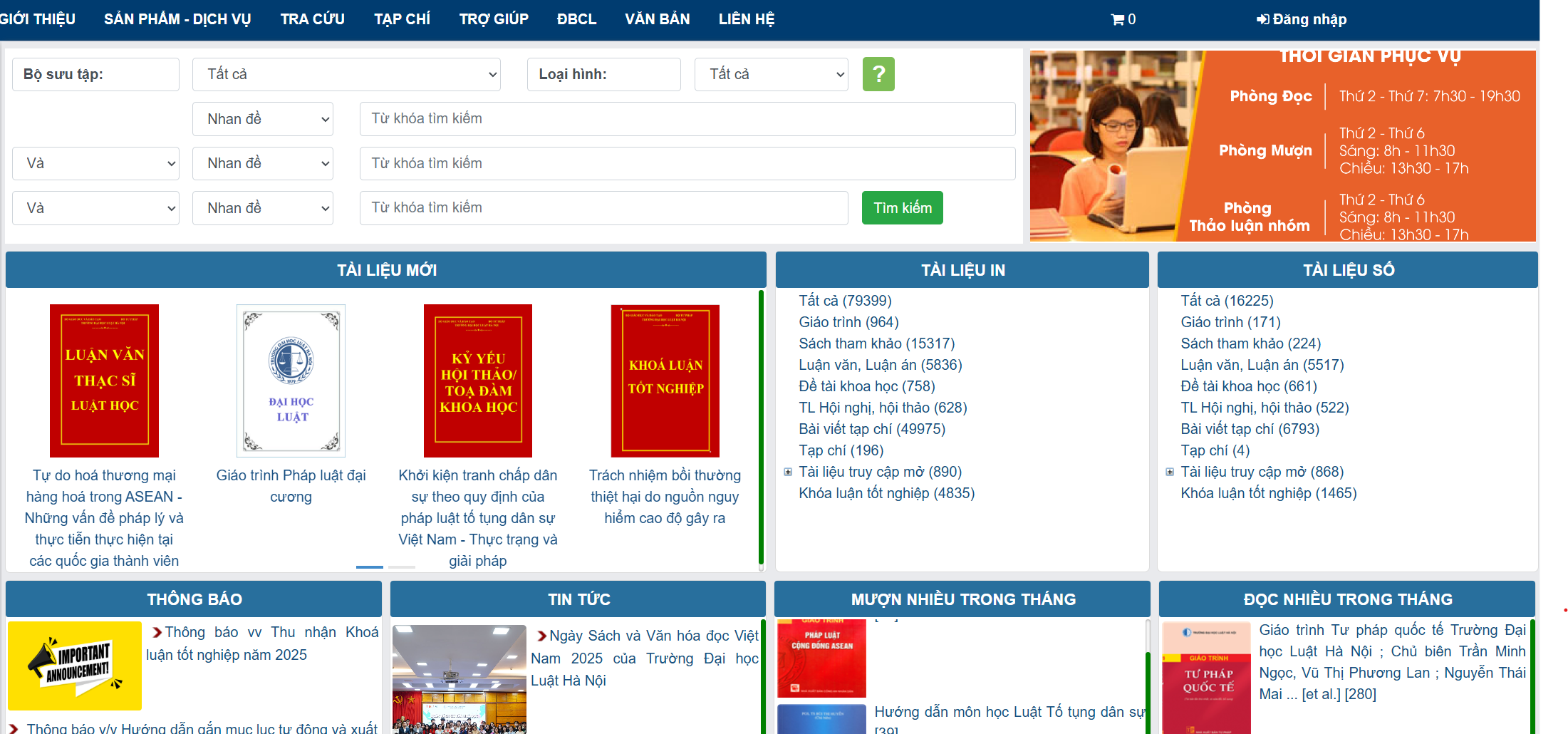Viewport: 1568px width, 734px height.
Task: Open the TRA CỨU menu
Action: pyautogui.click(x=312, y=19)
